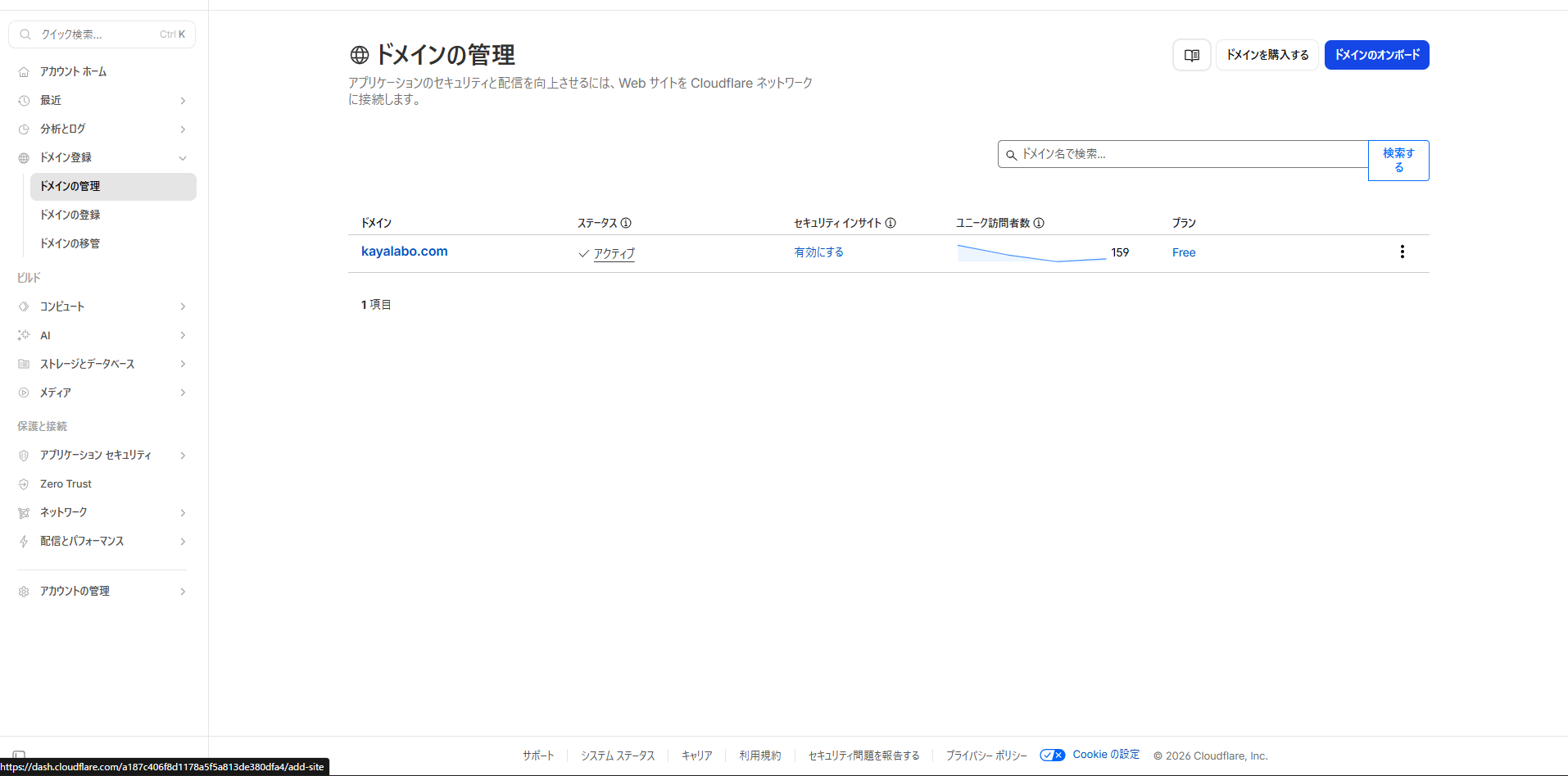
Task: Open ドメインの登録 sidebar item
Action: click(113, 215)
